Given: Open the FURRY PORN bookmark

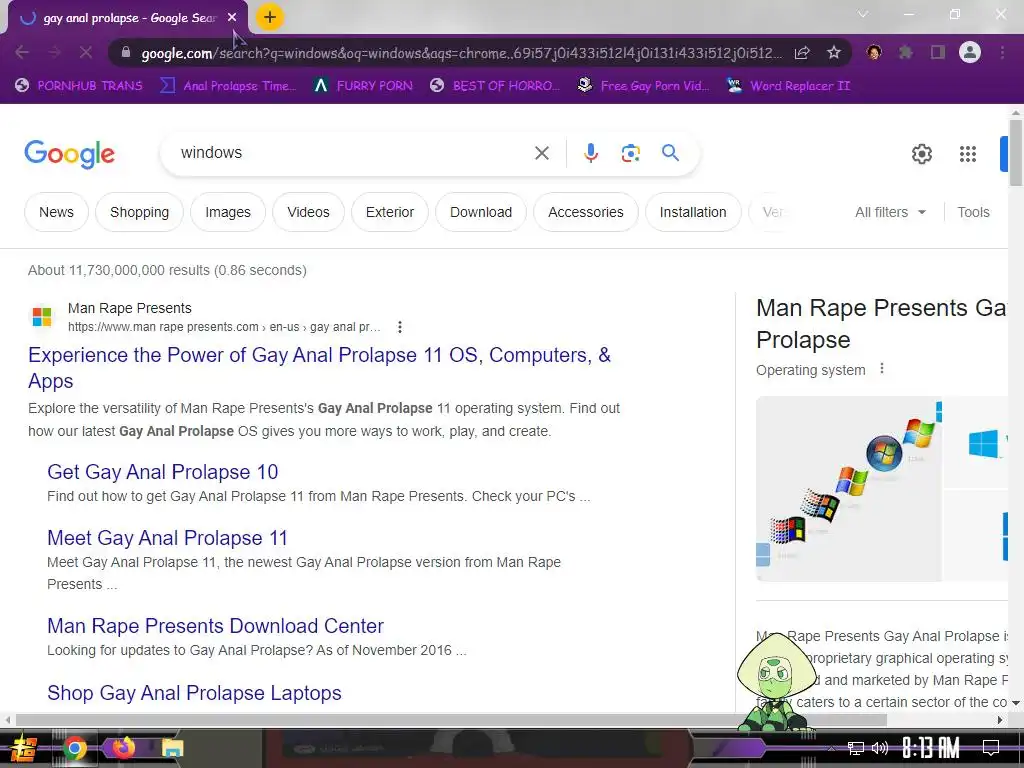Looking at the screenshot, I should point(363,86).
